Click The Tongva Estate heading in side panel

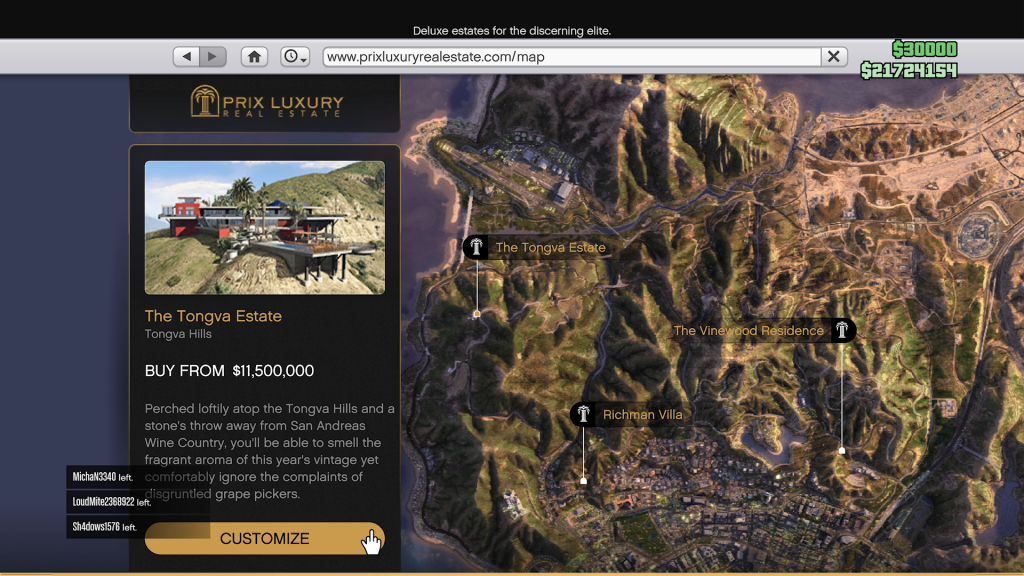click(x=213, y=316)
